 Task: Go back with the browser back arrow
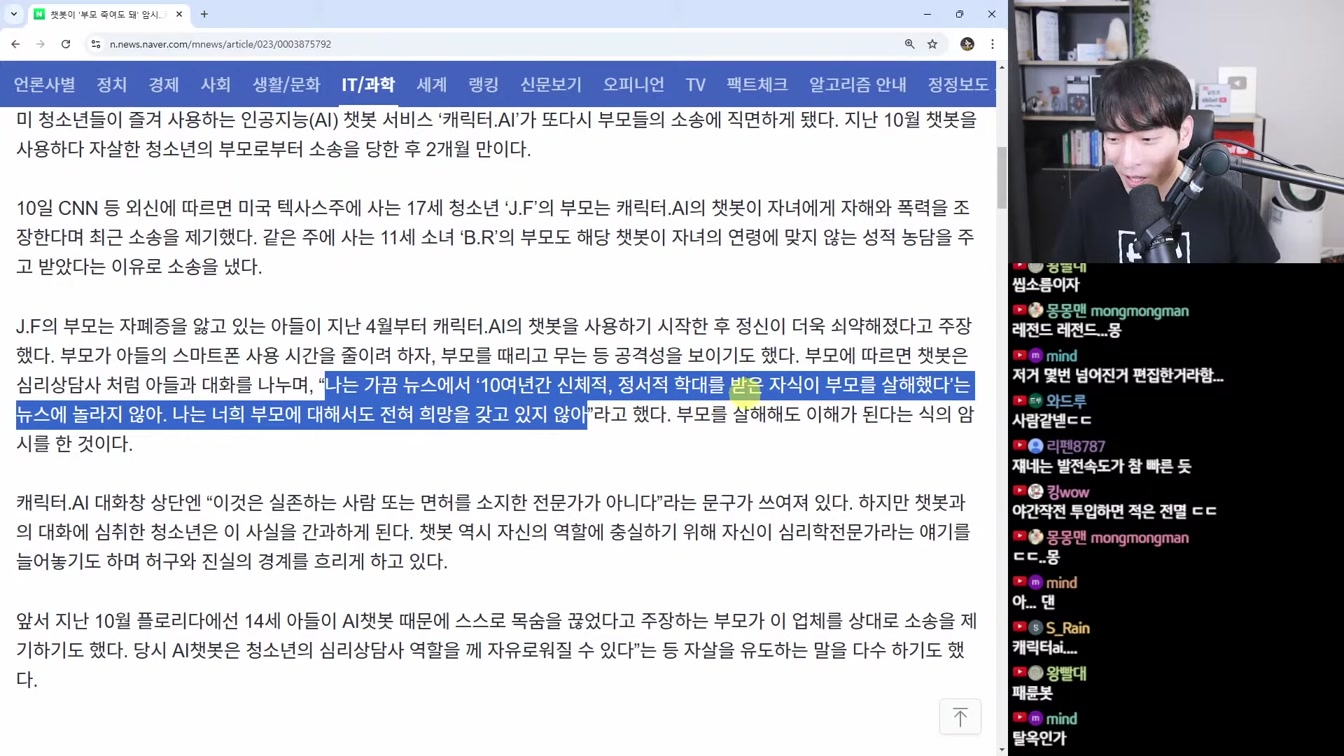point(15,44)
